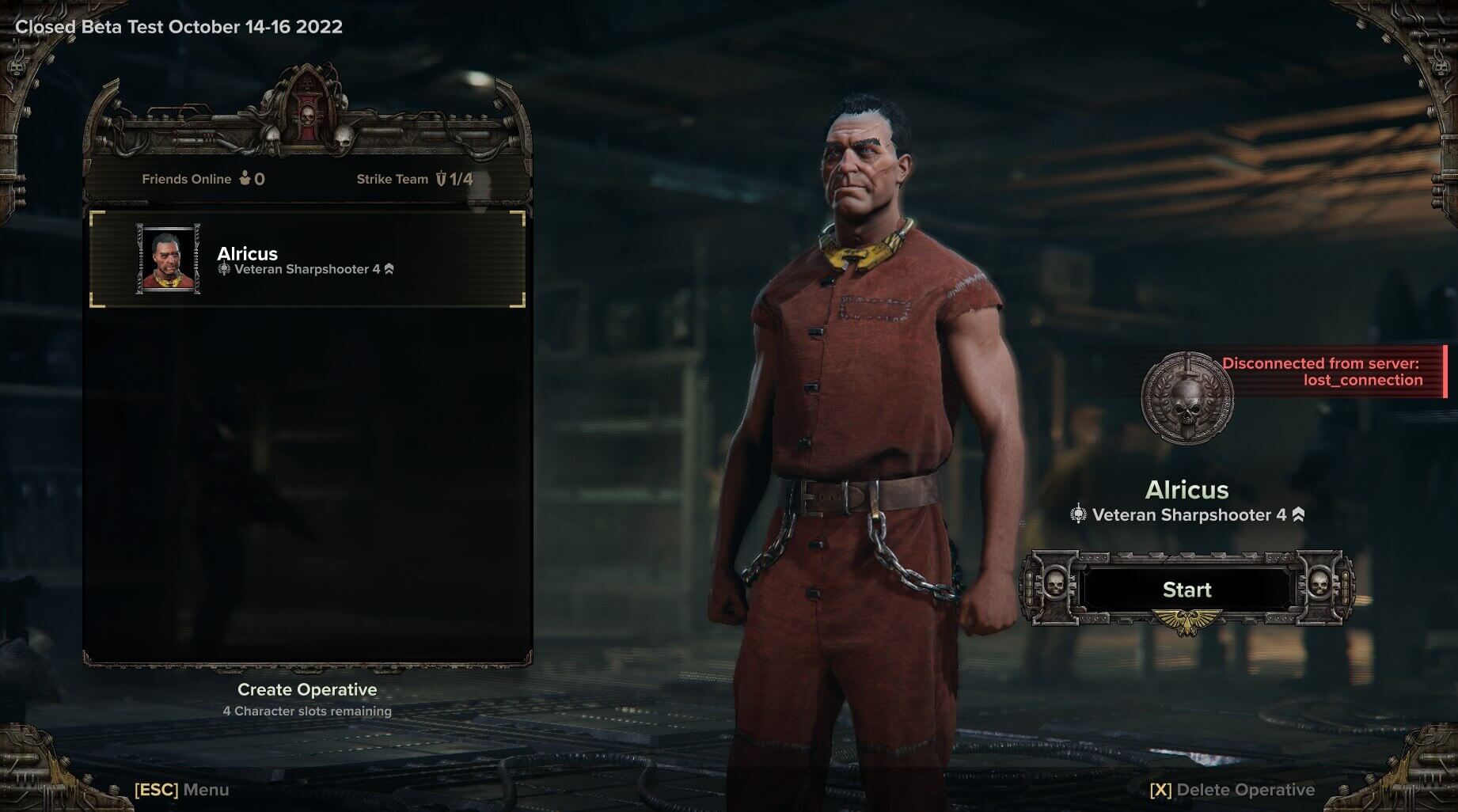Viewport: 1458px width, 812px height.
Task: Click Create Operative text
Action: pyautogui.click(x=307, y=689)
